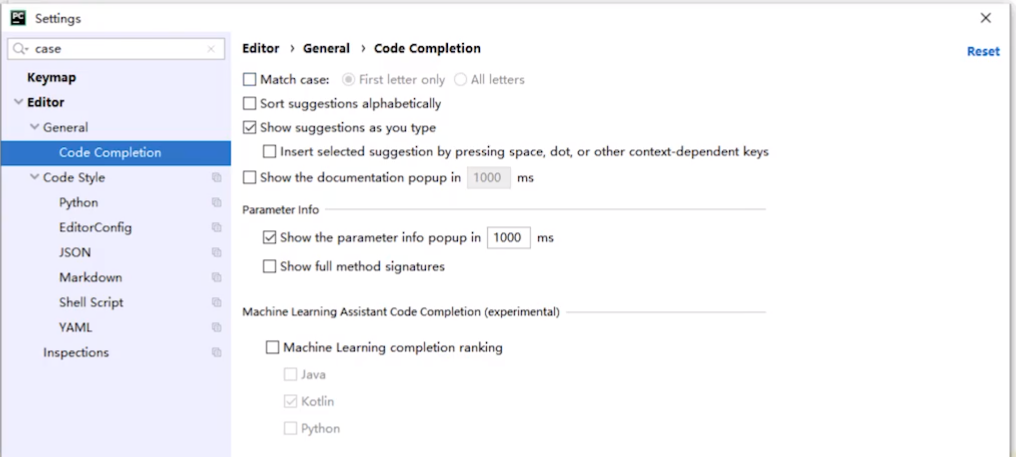Click the project-level icon beside Inspections
This screenshot has width=1016, height=457.
click(216, 353)
